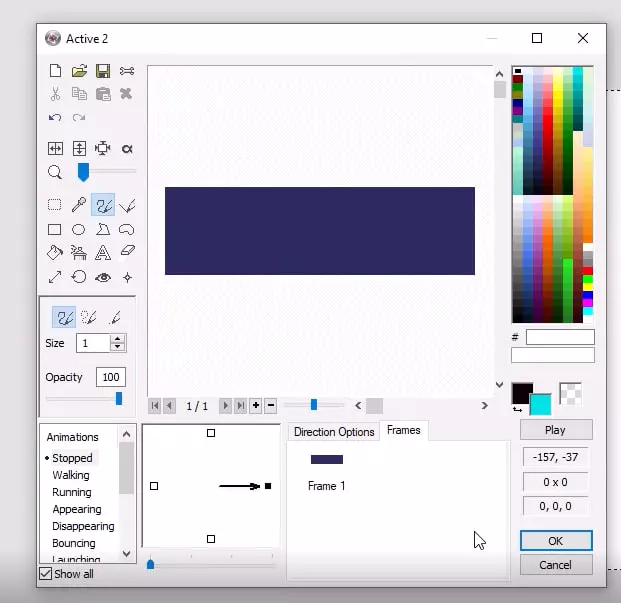Remove a frame with the minus button
This screenshot has width=621, height=603.
pyautogui.click(x=271, y=405)
